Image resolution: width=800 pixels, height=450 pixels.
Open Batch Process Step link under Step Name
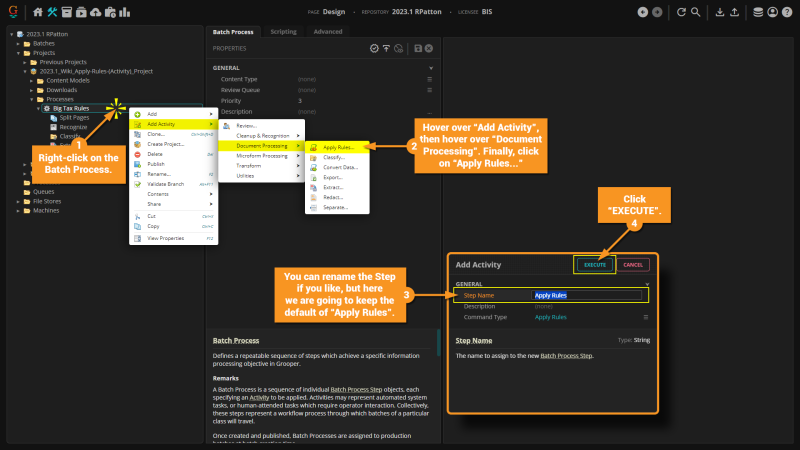[x=566, y=356]
